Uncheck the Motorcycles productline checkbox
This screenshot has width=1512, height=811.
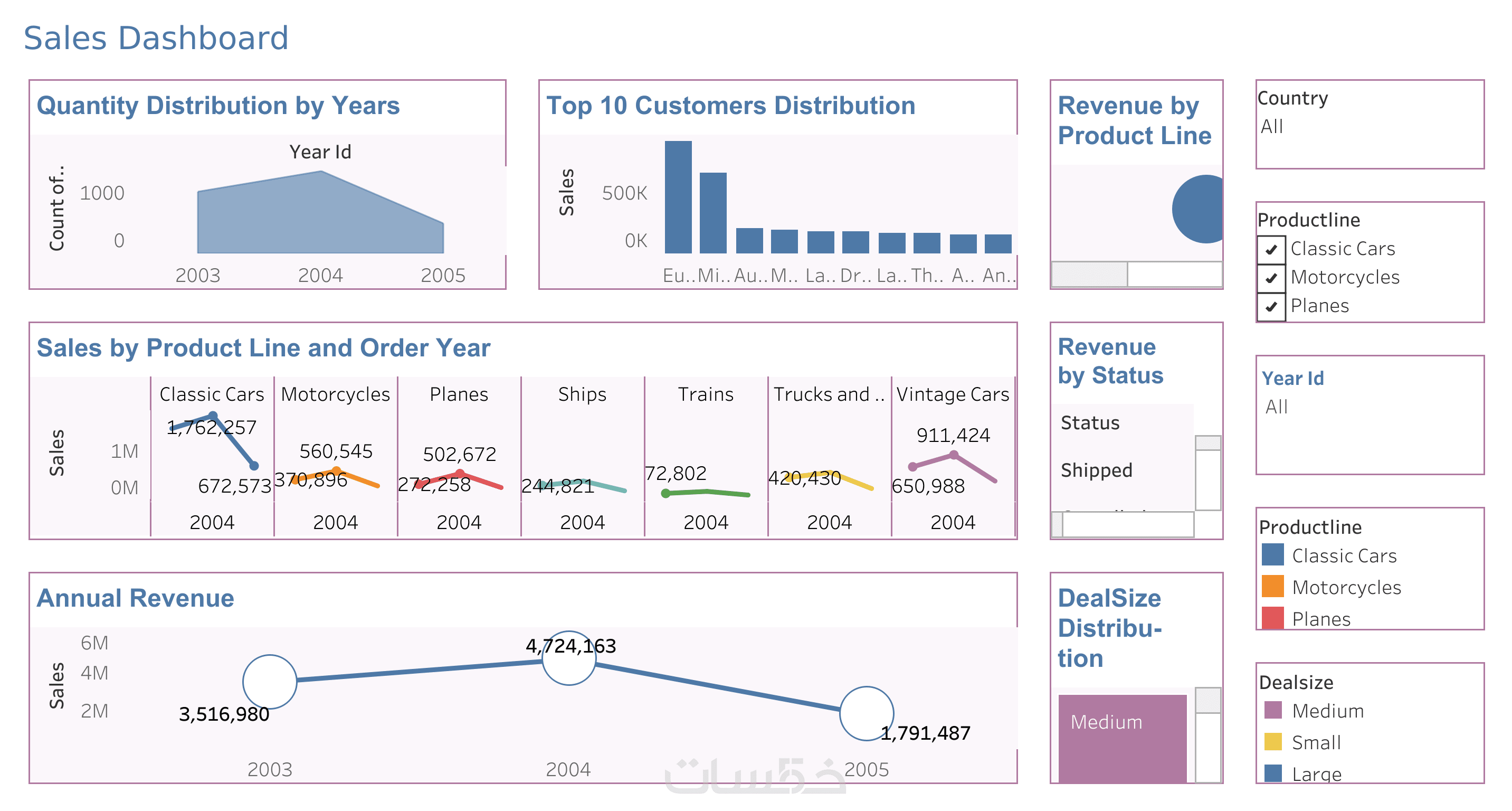click(x=1271, y=278)
